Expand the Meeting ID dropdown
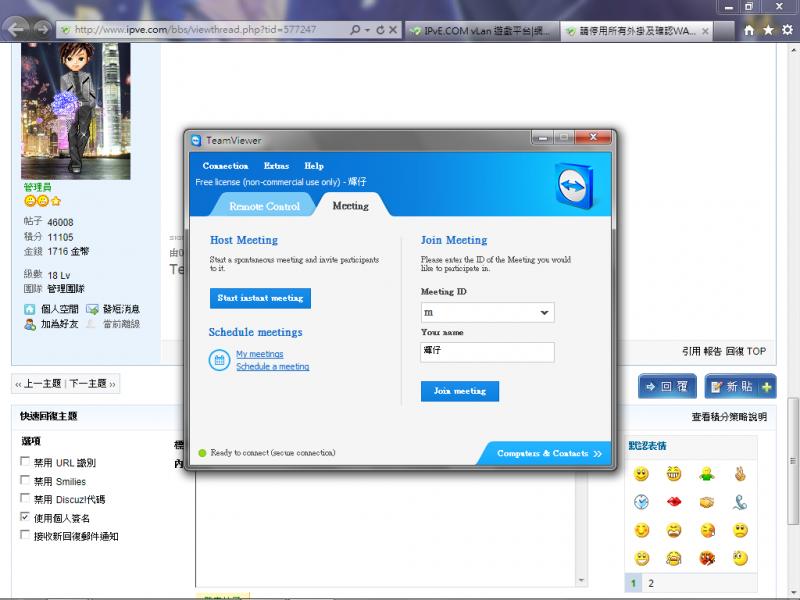This screenshot has height=600, width=800. [x=545, y=312]
